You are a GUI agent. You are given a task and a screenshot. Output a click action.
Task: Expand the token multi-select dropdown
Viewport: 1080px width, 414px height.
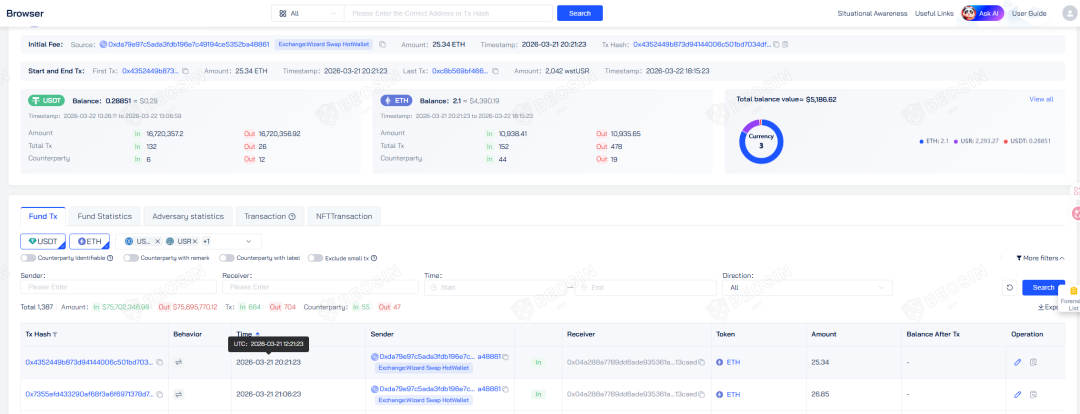[x=248, y=241]
